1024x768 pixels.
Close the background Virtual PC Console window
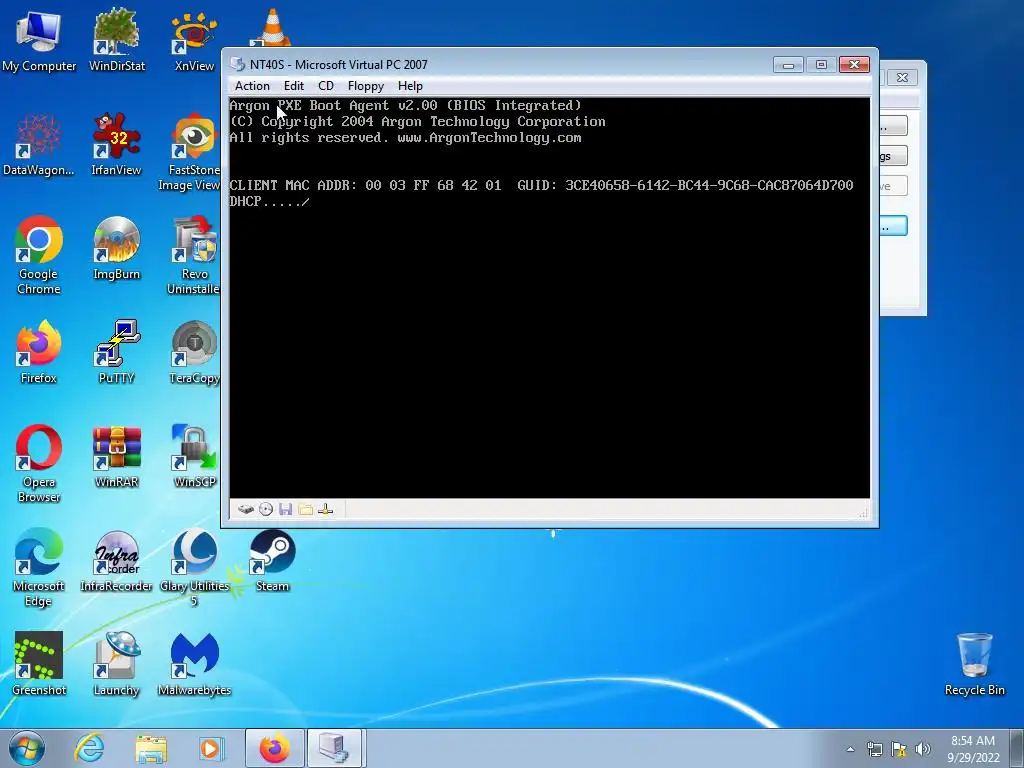(x=903, y=77)
